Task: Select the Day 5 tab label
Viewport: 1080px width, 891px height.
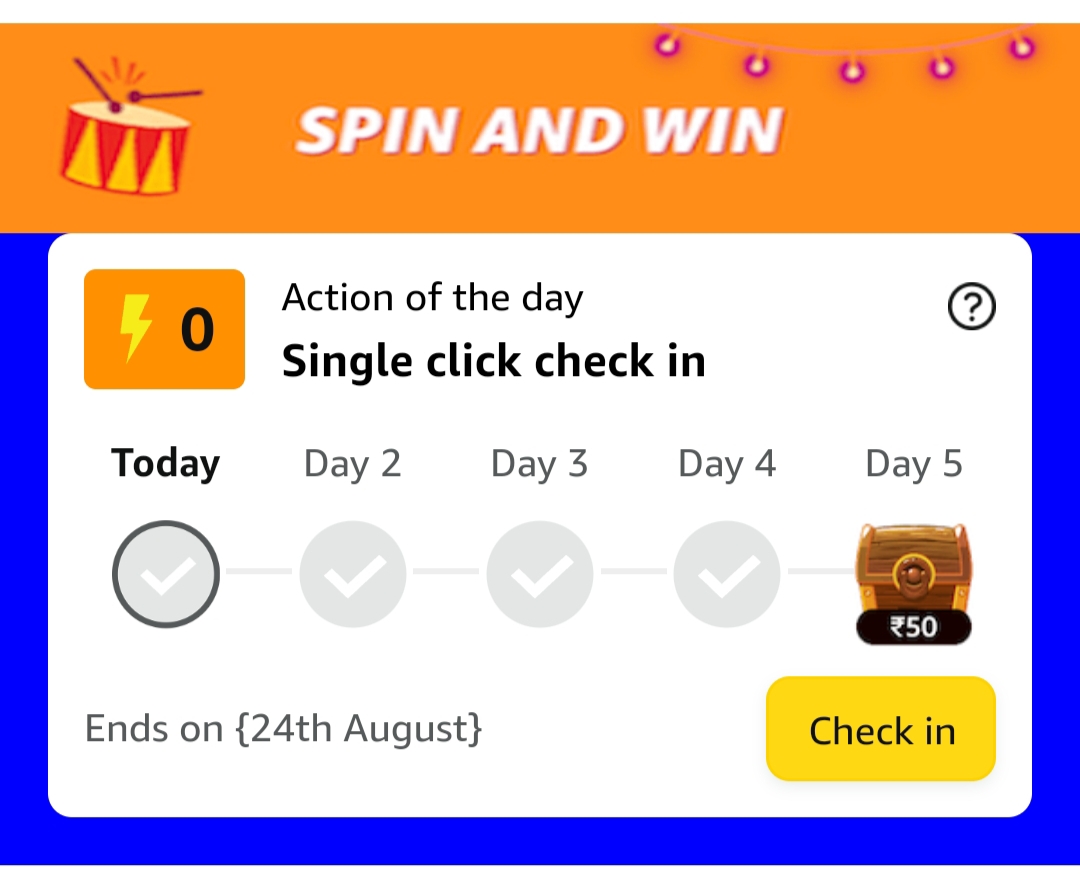Action: pyautogui.click(x=913, y=462)
